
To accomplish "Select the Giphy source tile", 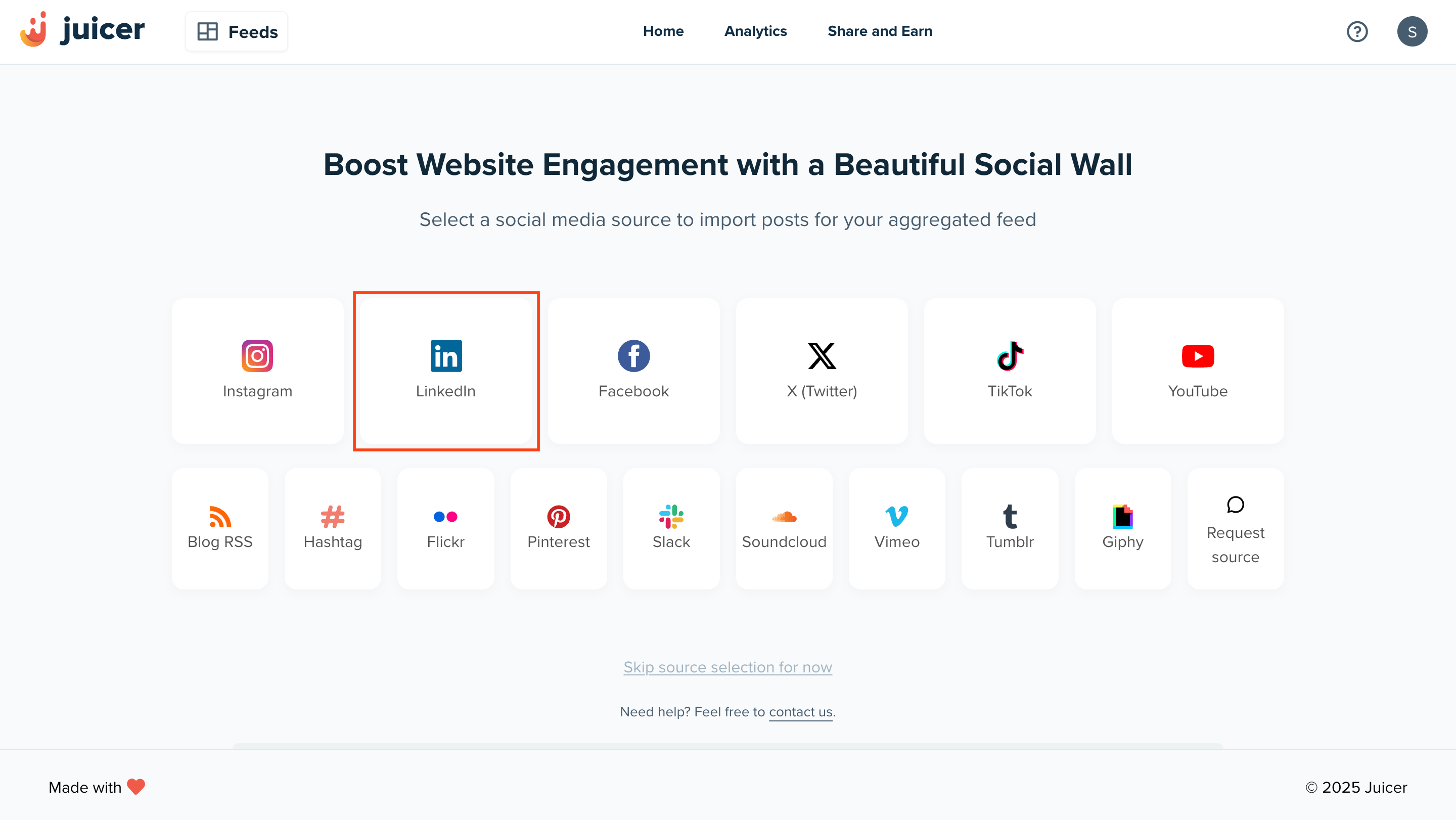I will pos(1122,528).
